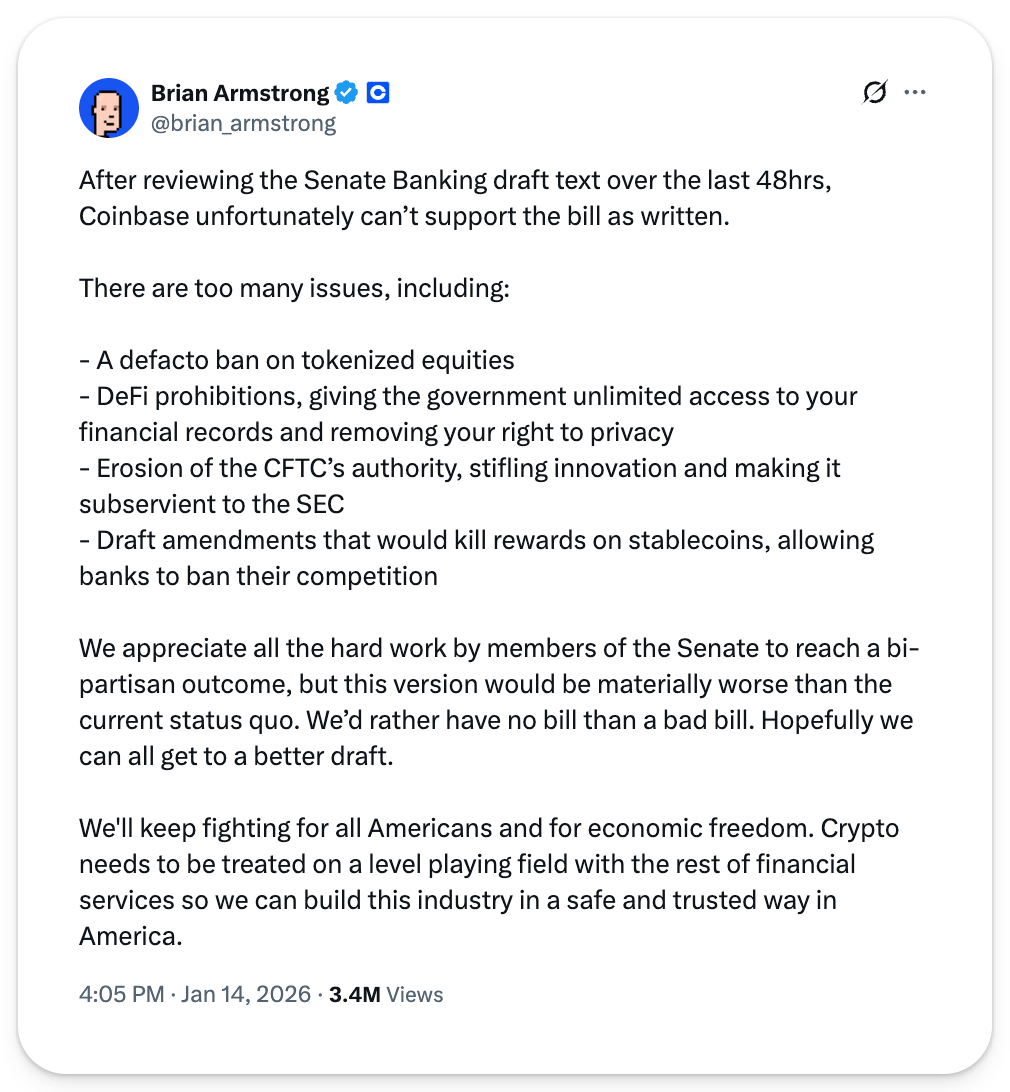
Task: Click the blue verified checkmark badge
Action: coord(346,94)
